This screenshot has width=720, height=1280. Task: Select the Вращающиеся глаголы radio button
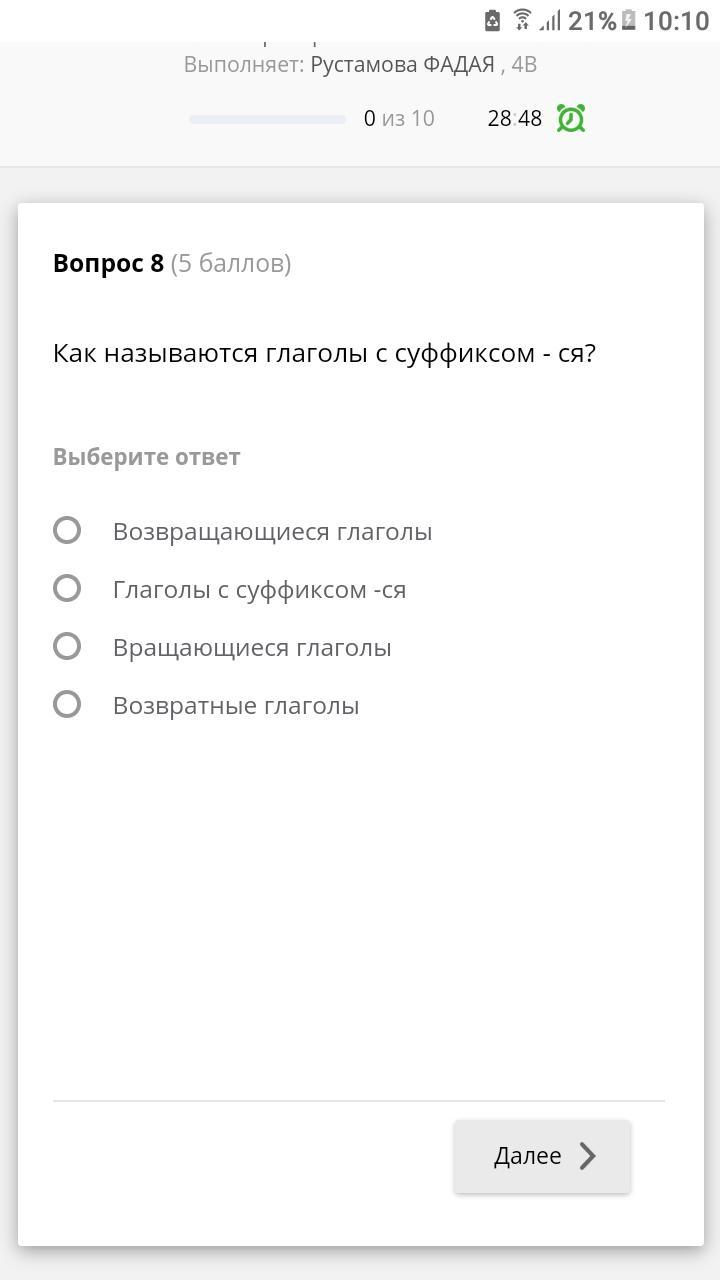[67, 646]
